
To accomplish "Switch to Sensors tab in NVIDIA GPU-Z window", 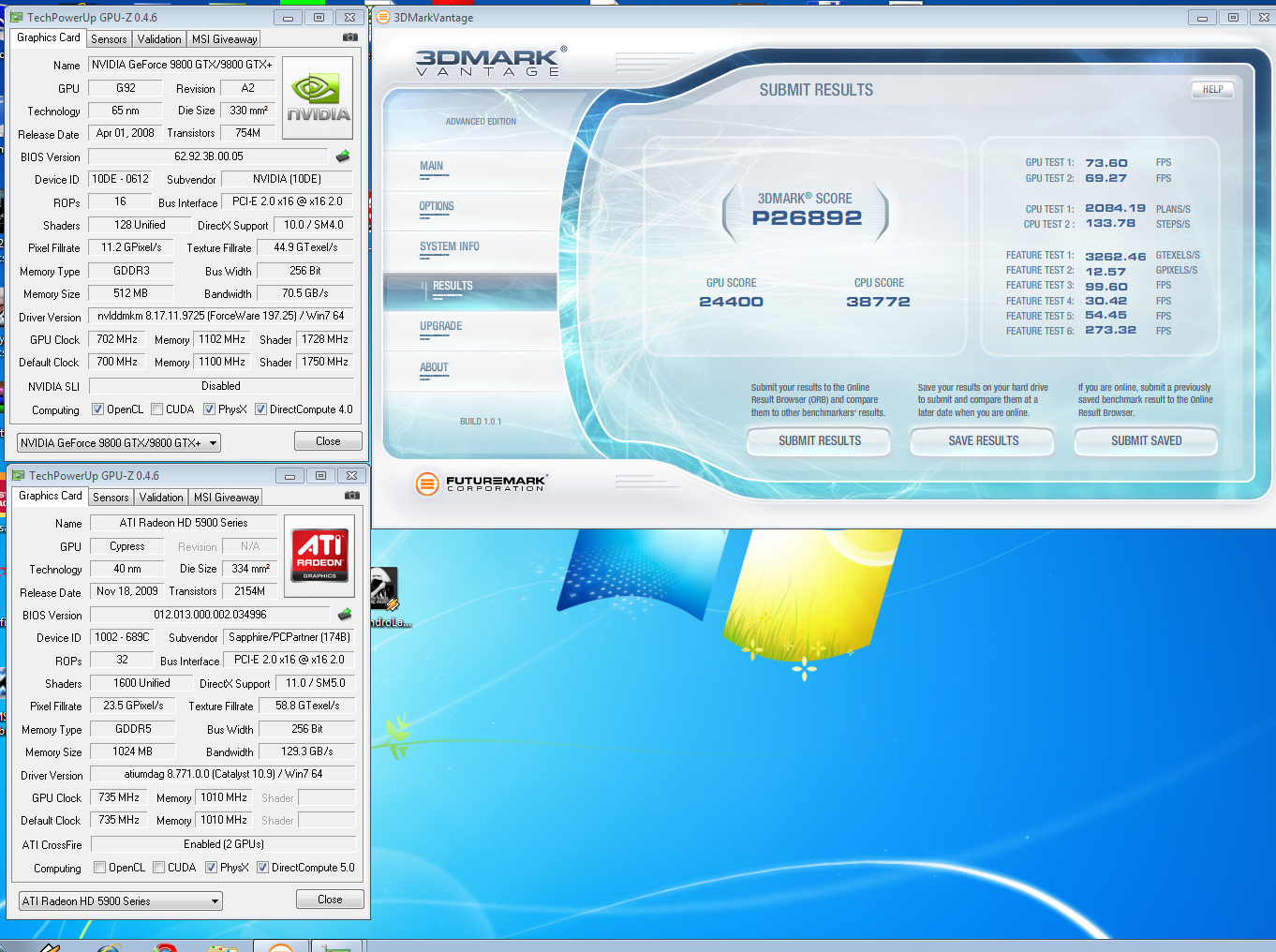I will (x=109, y=39).
